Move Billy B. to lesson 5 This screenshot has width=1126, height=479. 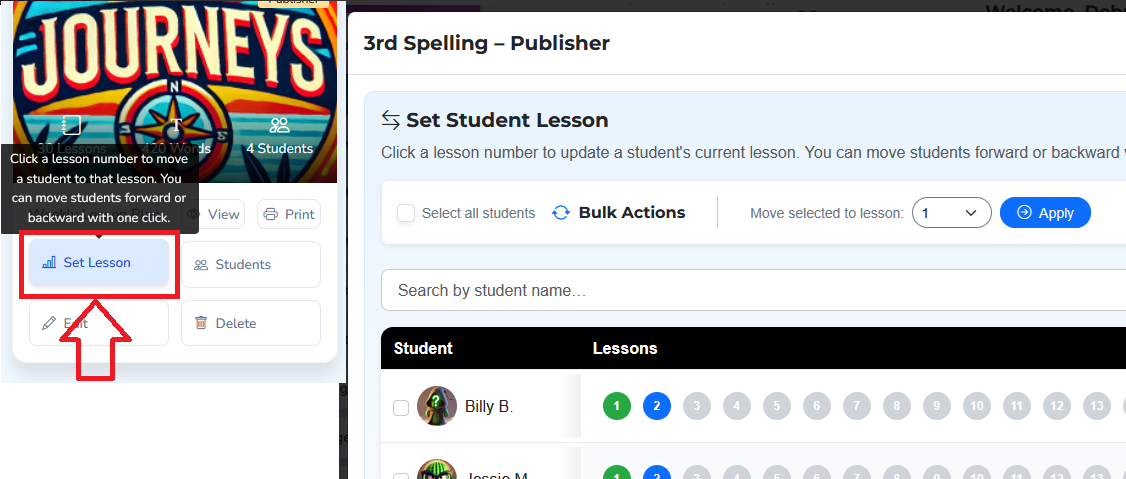tap(777, 406)
